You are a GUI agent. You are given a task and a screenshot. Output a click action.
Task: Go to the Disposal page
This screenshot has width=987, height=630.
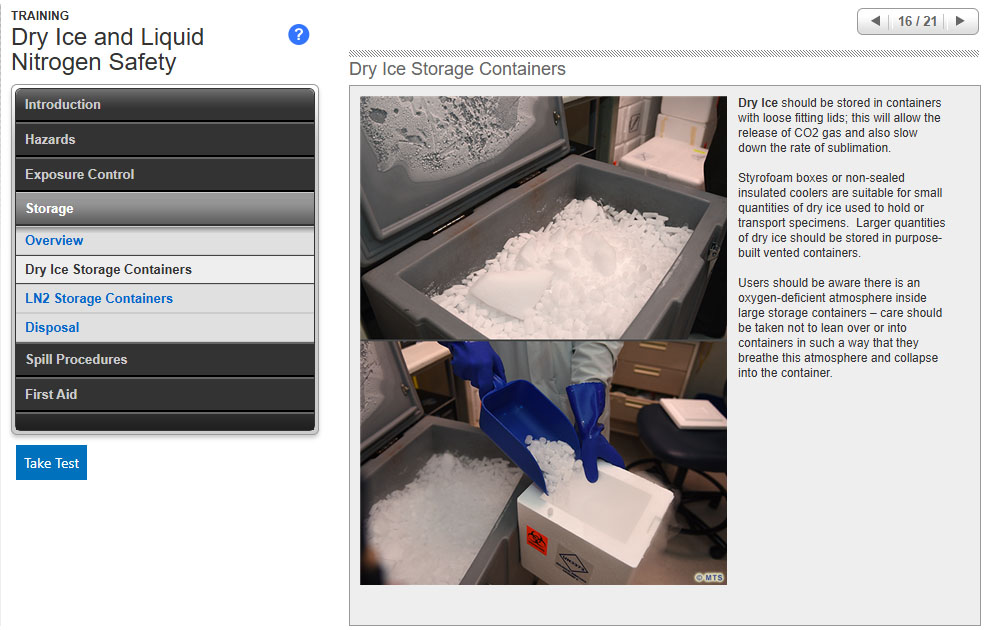(52, 328)
